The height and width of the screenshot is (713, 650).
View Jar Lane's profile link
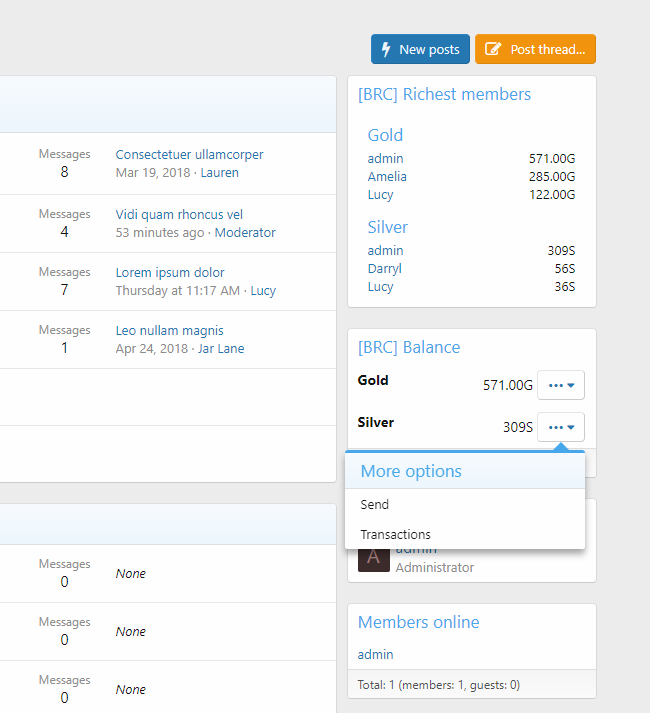pos(222,349)
